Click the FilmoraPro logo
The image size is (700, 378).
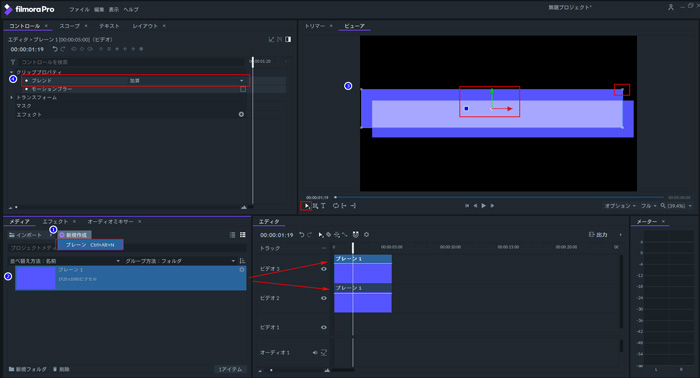(x=29, y=9)
